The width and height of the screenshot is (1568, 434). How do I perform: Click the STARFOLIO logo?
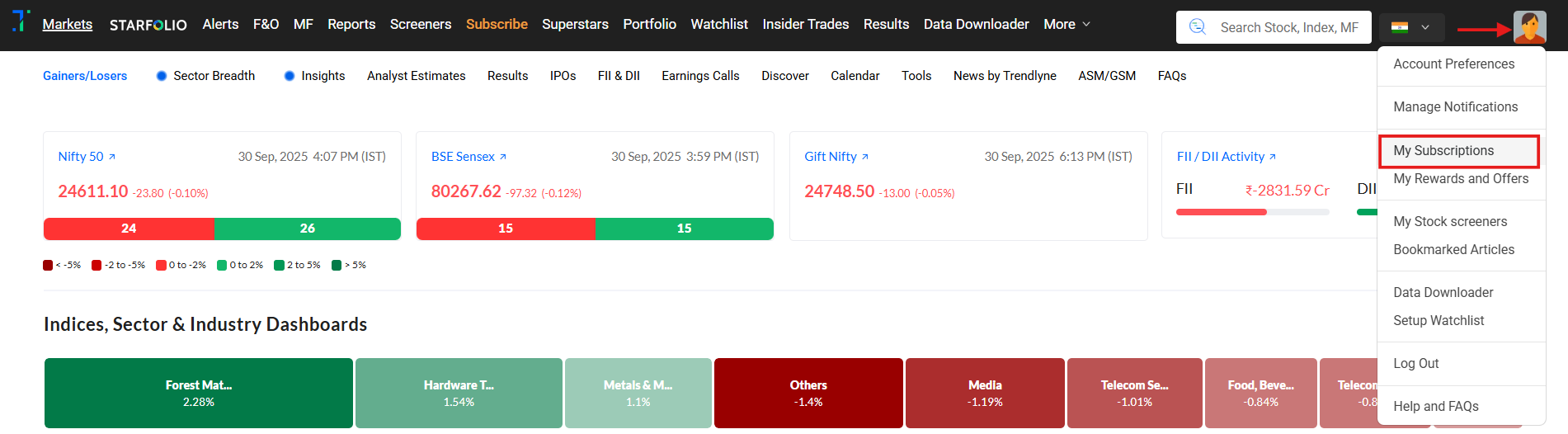(x=148, y=25)
